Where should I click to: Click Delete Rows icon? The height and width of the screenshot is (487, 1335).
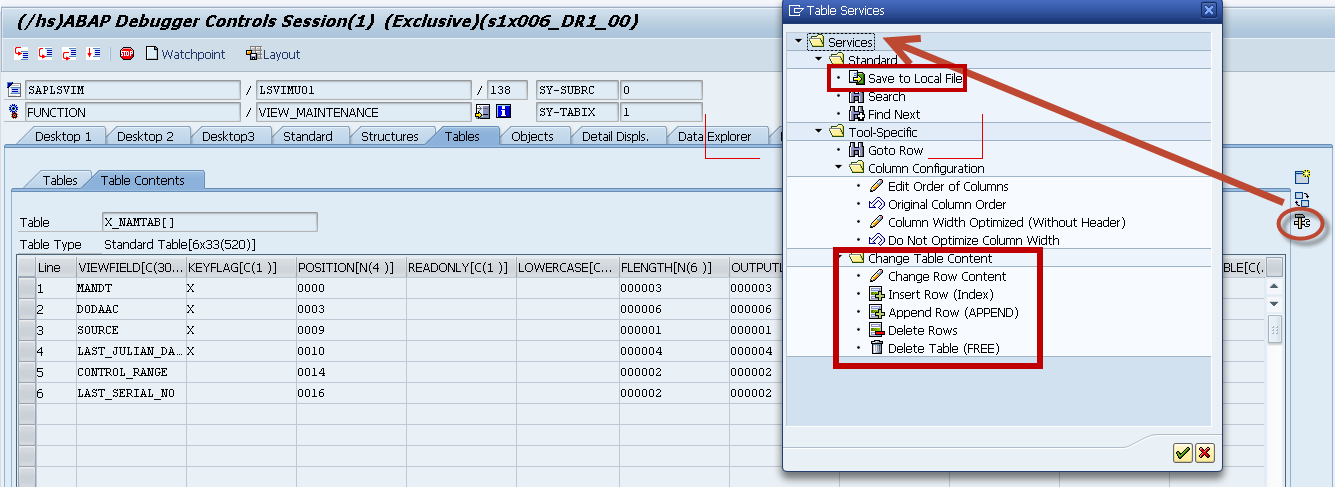pos(877,331)
